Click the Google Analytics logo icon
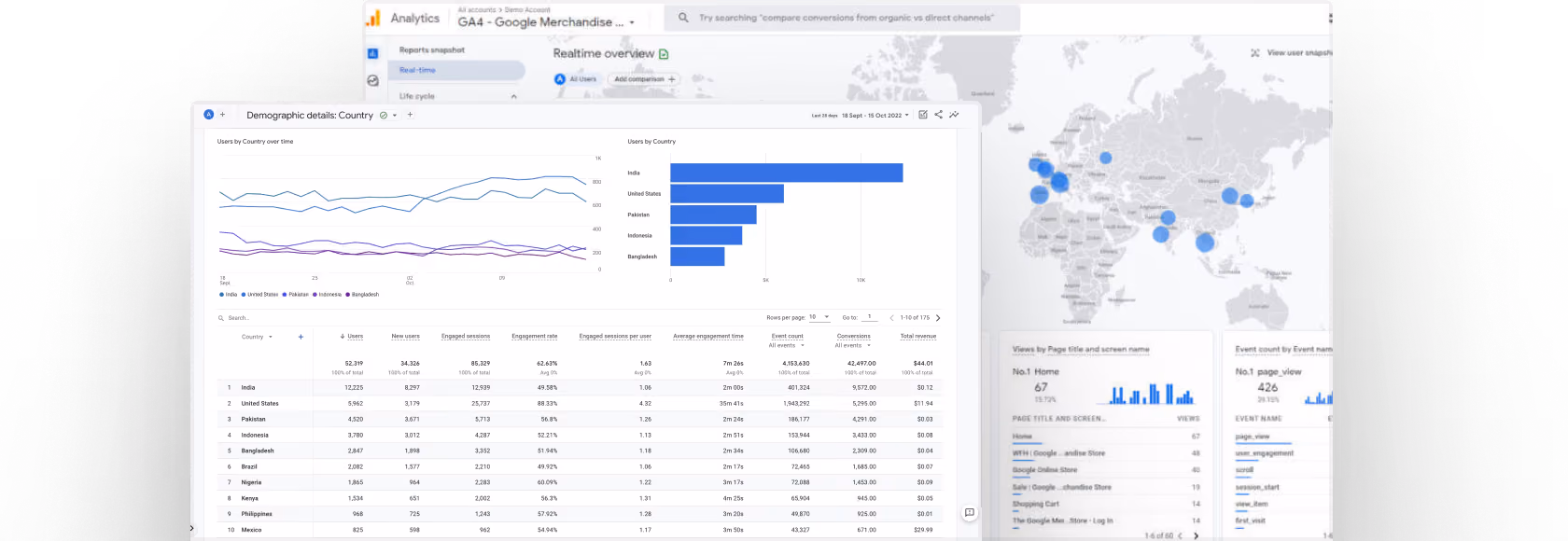Image resolution: width=1568 pixels, height=541 pixels. pyautogui.click(x=372, y=18)
